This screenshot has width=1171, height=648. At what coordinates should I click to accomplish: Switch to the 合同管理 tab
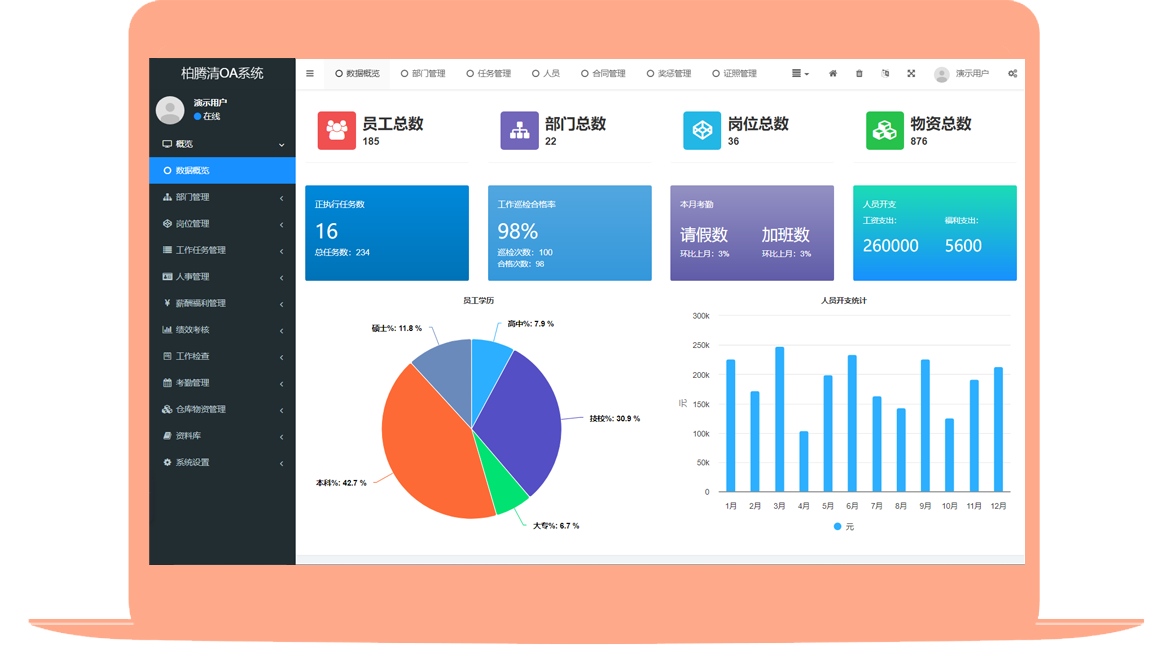click(603, 73)
